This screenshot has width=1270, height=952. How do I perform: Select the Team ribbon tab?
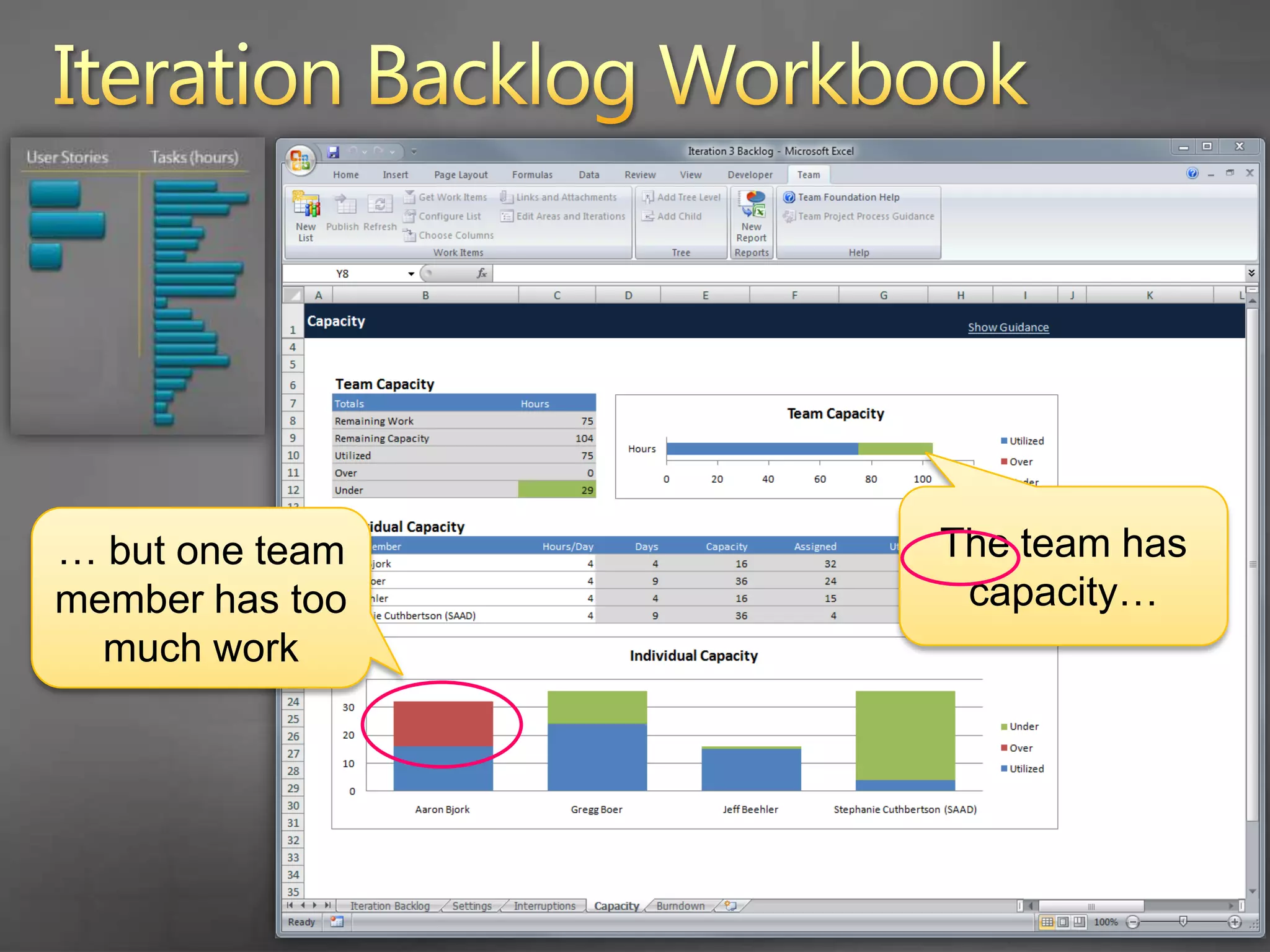(809, 175)
